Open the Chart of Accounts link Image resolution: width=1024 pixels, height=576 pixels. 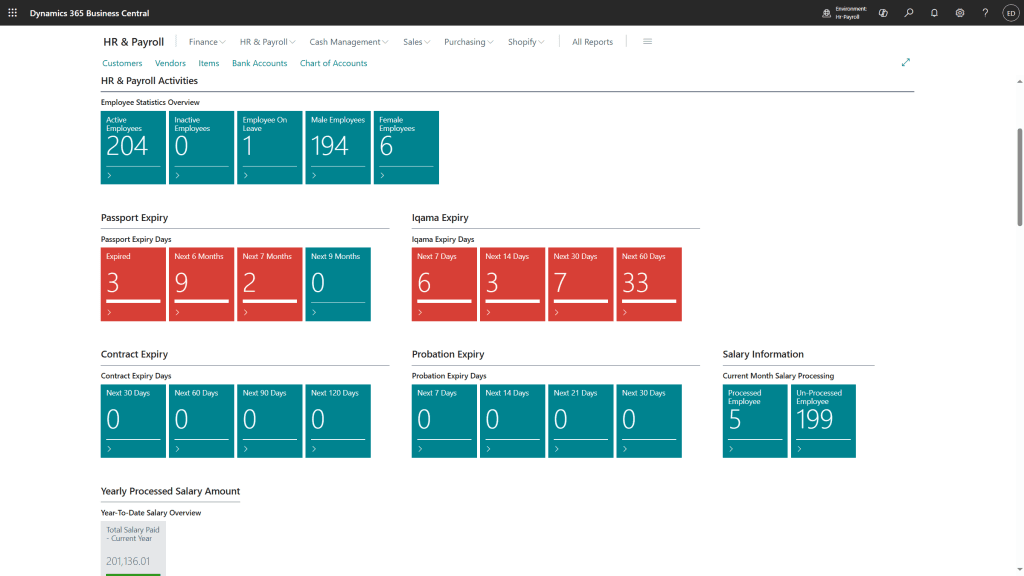pos(333,63)
